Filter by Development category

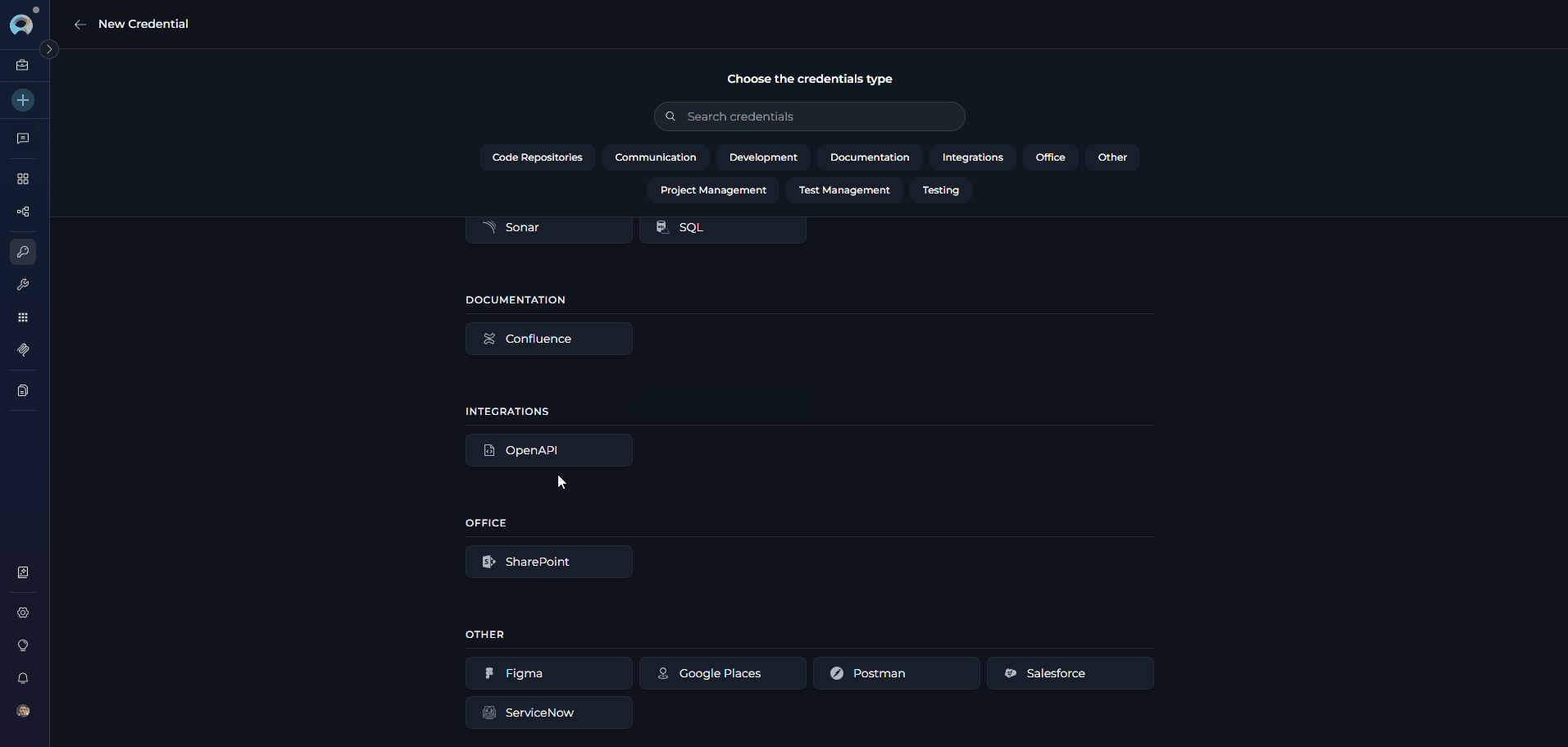point(763,157)
